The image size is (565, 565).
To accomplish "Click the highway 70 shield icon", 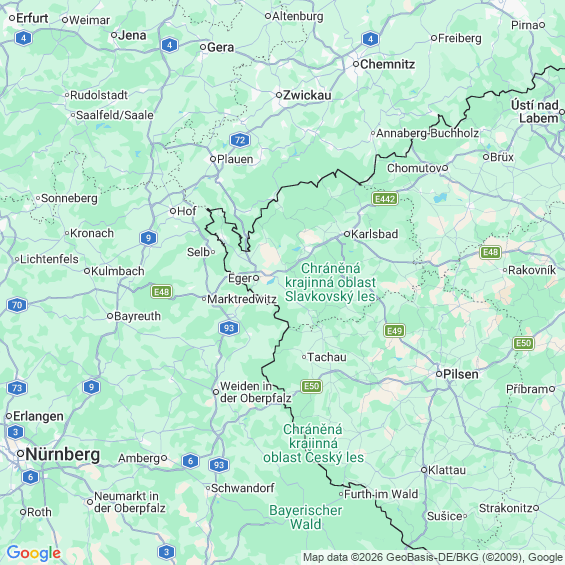I will tap(17, 305).
